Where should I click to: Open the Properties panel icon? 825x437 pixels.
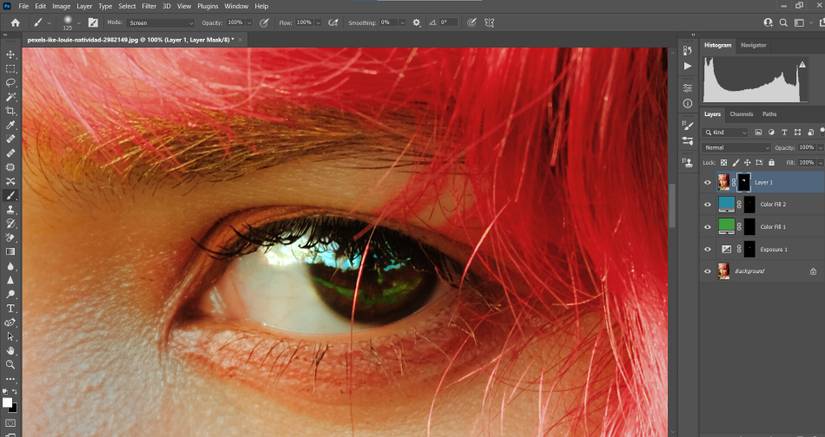(687, 88)
